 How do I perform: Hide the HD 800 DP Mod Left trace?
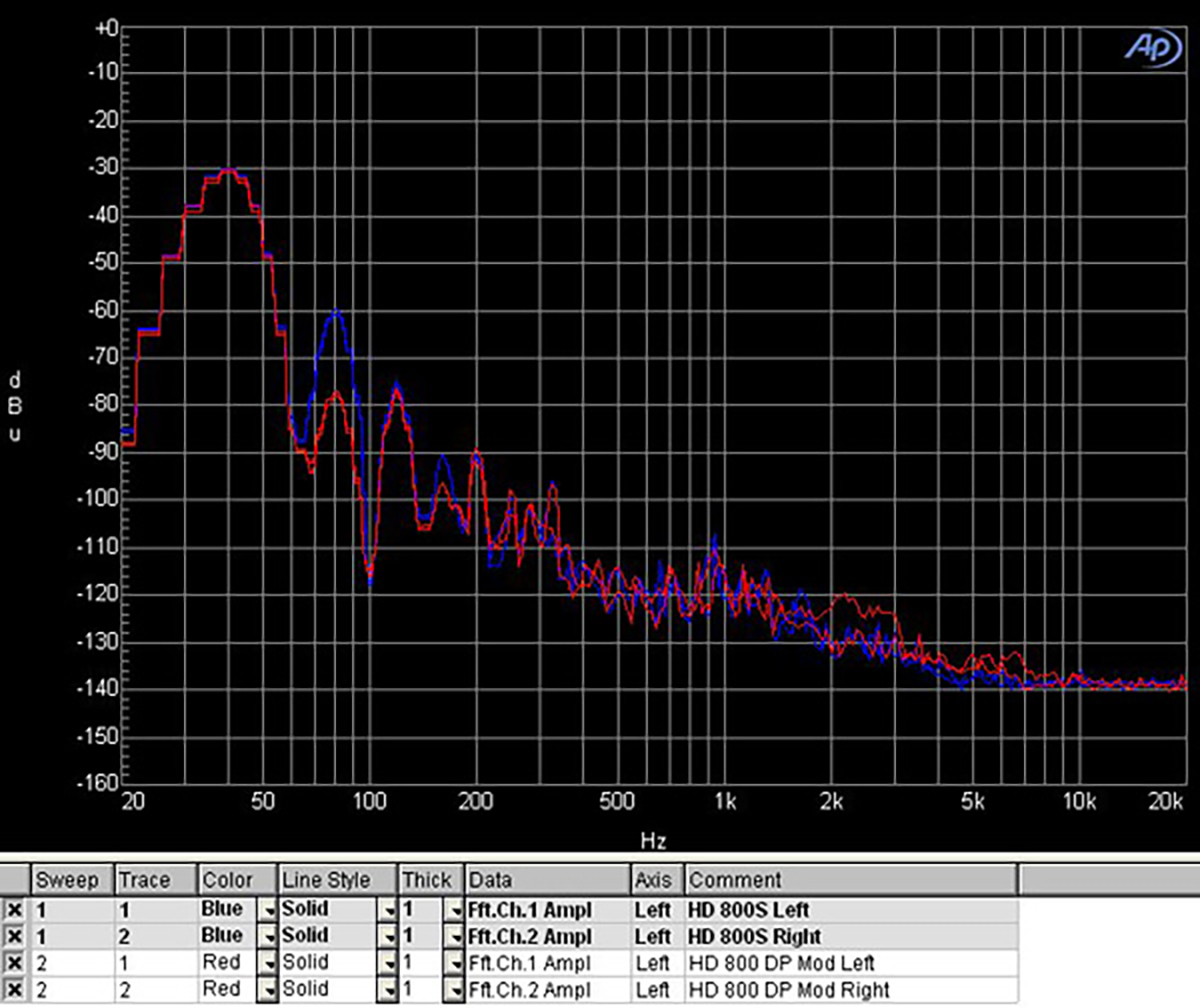14,963
